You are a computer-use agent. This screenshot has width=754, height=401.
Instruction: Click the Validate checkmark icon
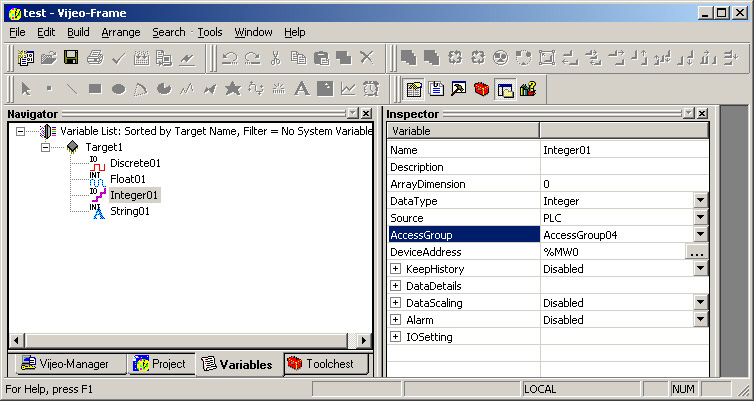pyautogui.click(x=118, y=59)
